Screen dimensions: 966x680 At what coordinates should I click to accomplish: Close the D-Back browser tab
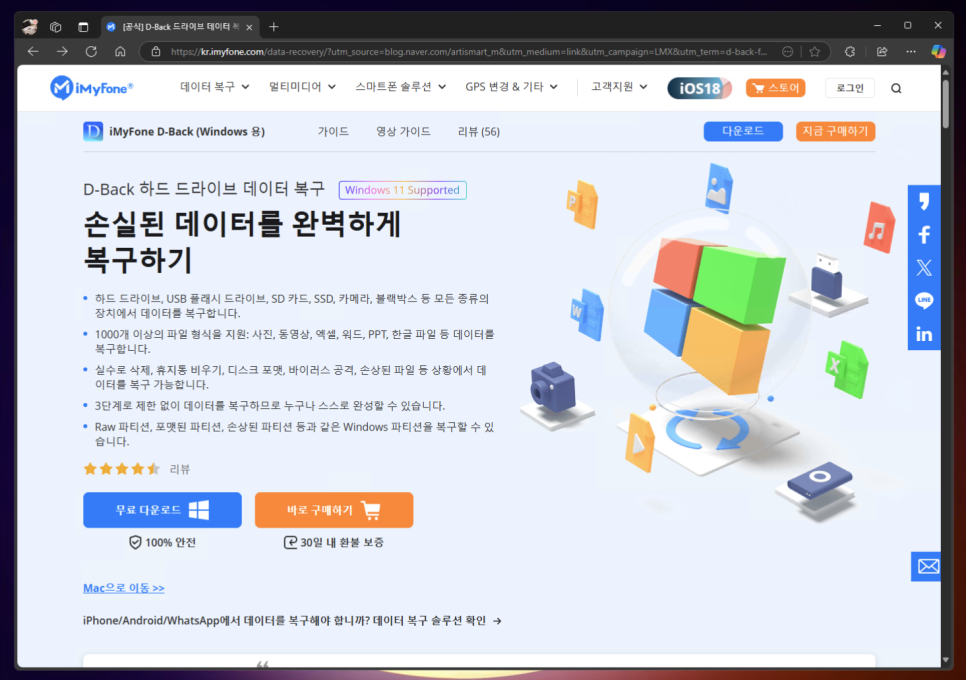pos(249,27)
